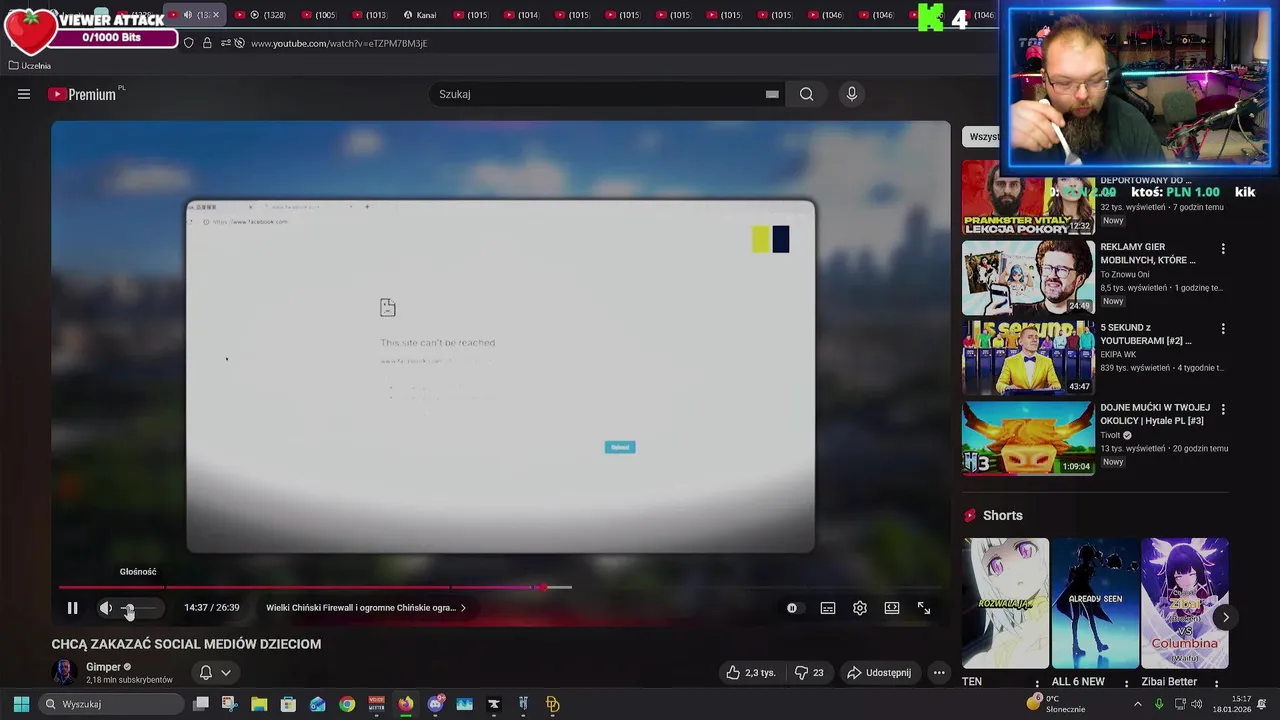Open the Gimper channel avatar
This screenshot has height=720, width=1280.
point(64,672)
